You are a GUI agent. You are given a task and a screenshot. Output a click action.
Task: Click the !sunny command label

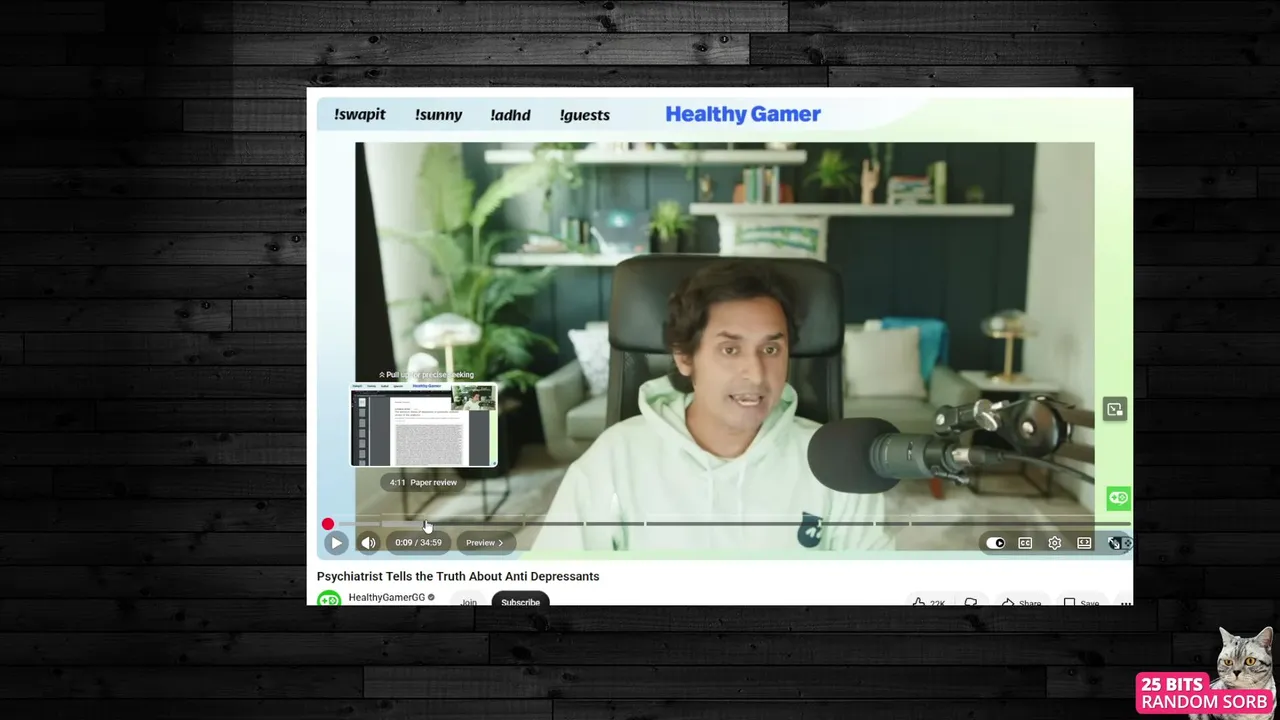(x=438, y=115)
